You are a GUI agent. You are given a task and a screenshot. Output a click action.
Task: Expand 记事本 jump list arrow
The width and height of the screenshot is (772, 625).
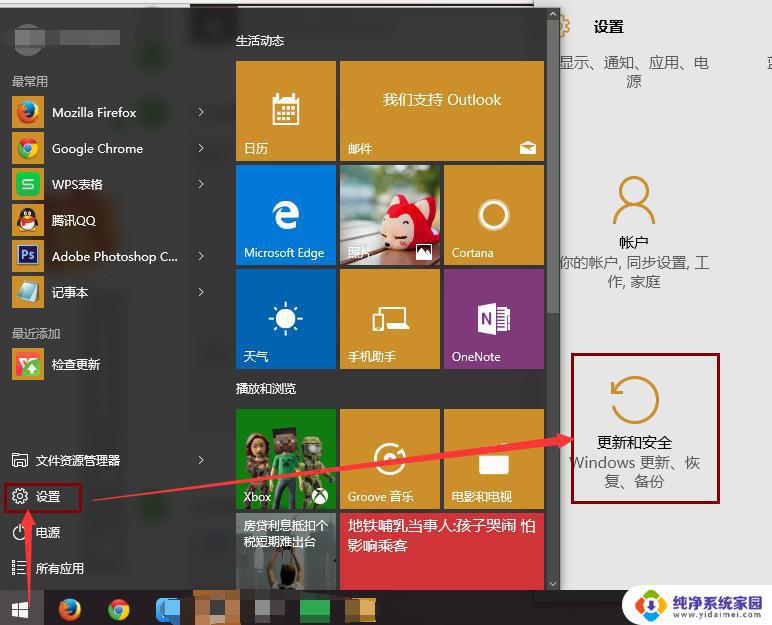pos(201,292)
